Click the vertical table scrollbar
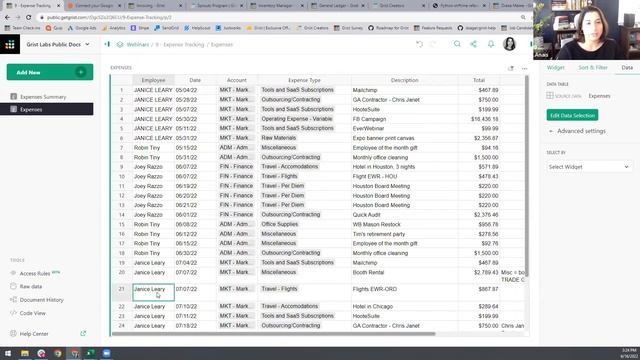Image resolution: width=640 pixels, height=360 pixels. [x=527, y=176]
